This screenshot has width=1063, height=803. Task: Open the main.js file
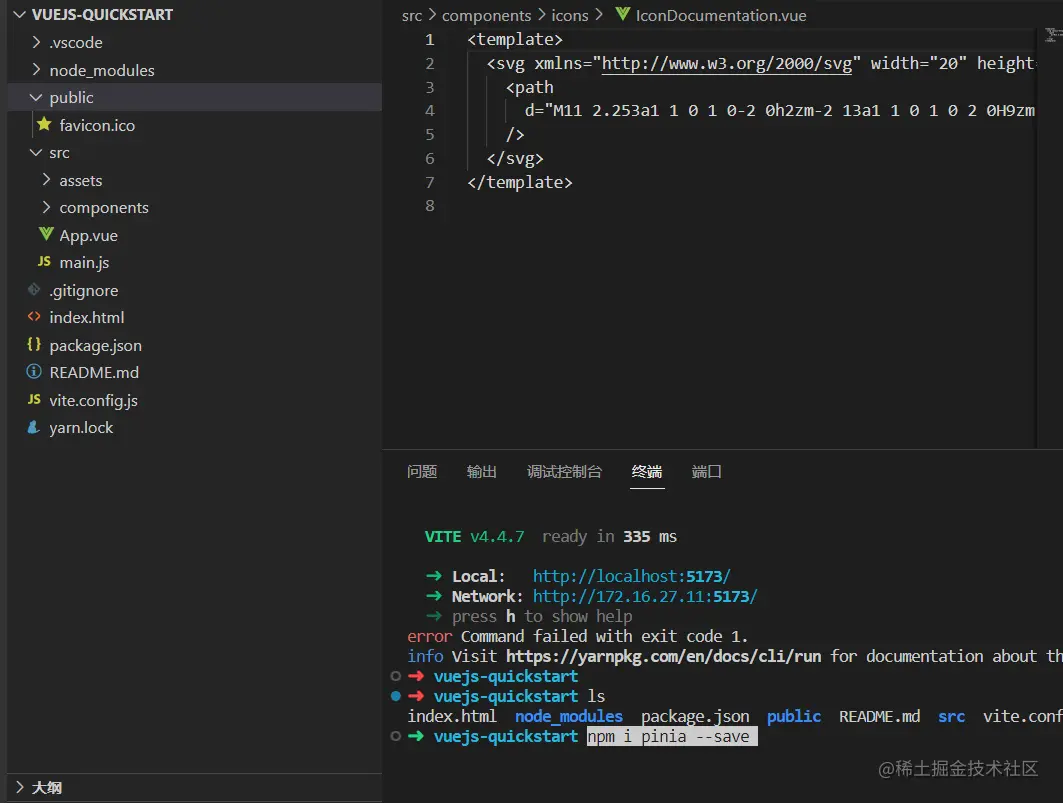tap(84, 262)
